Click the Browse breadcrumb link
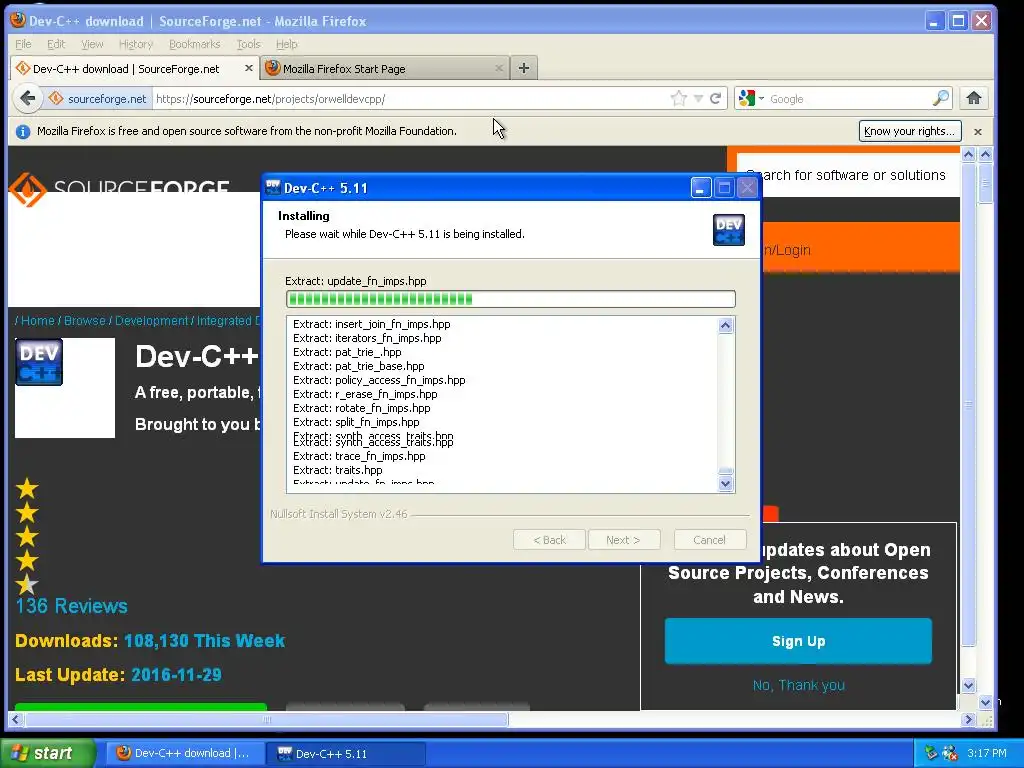The width and height of the screenshot is (1024, 768). (84, 321)
